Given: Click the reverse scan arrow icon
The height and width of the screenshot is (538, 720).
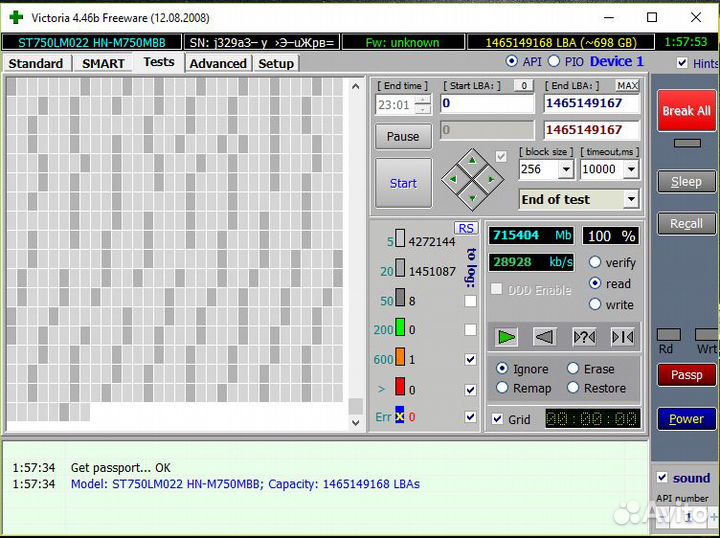Looking at the screenshot, I should tap(544, 337).
